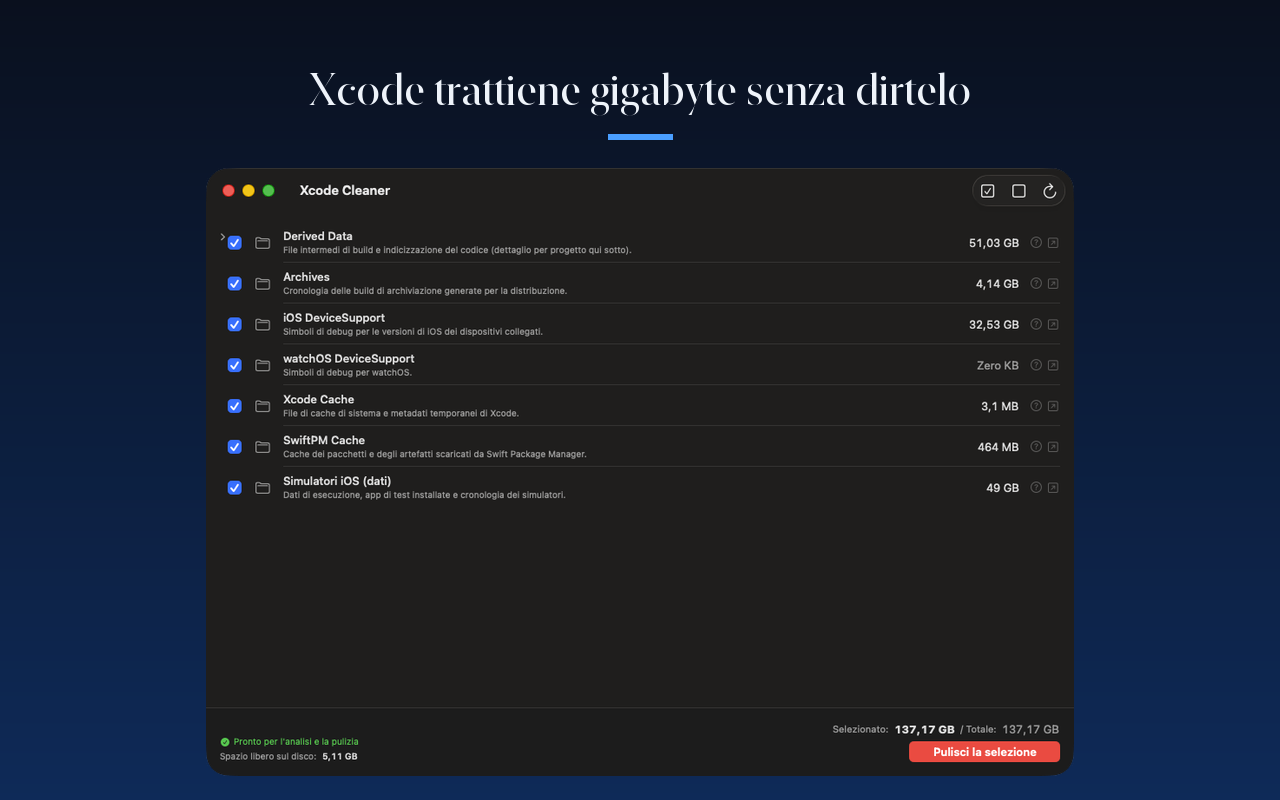
Task: Click the Xcode Cleaner window title
Action: click(x=345, y=190)
